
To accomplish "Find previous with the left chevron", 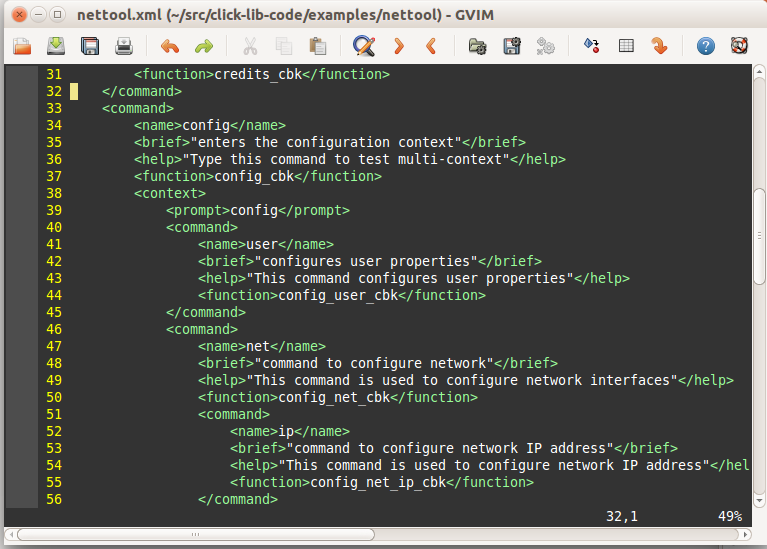I will (431, 46).
